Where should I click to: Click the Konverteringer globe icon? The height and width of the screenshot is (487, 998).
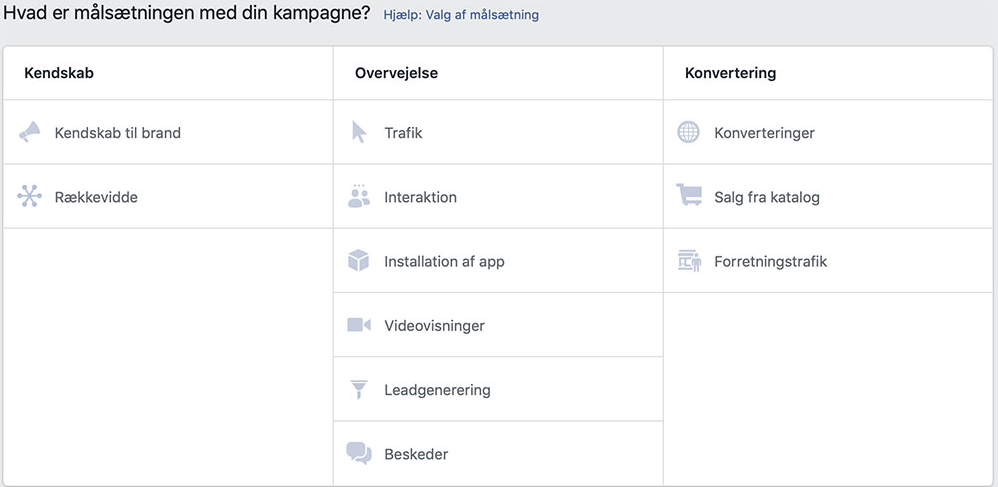pos(688,132)
